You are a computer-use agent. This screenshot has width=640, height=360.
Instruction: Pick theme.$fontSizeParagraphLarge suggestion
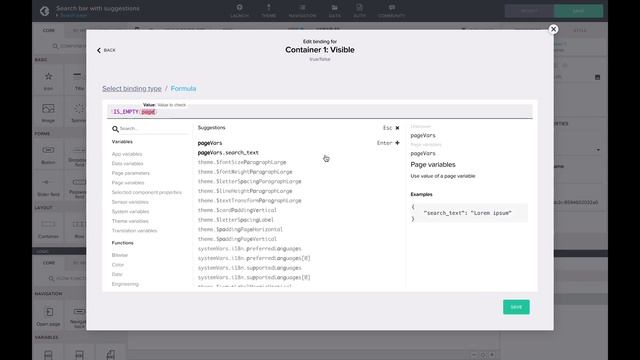tap(242, 162)
